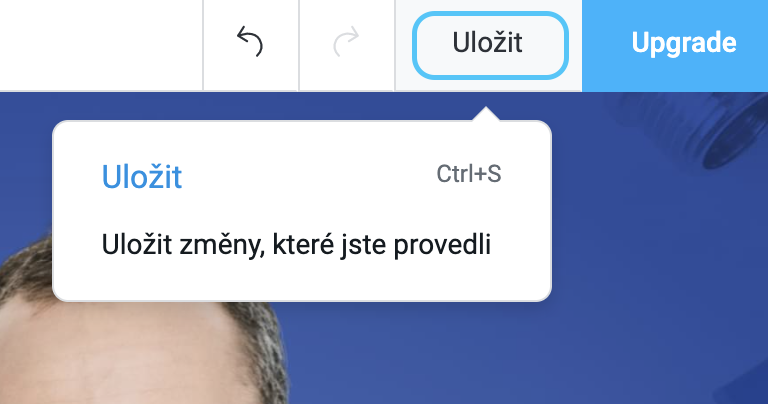Click the divider line left of the undo arrow
Screen dimensions: 768x404
click(203, 46)
